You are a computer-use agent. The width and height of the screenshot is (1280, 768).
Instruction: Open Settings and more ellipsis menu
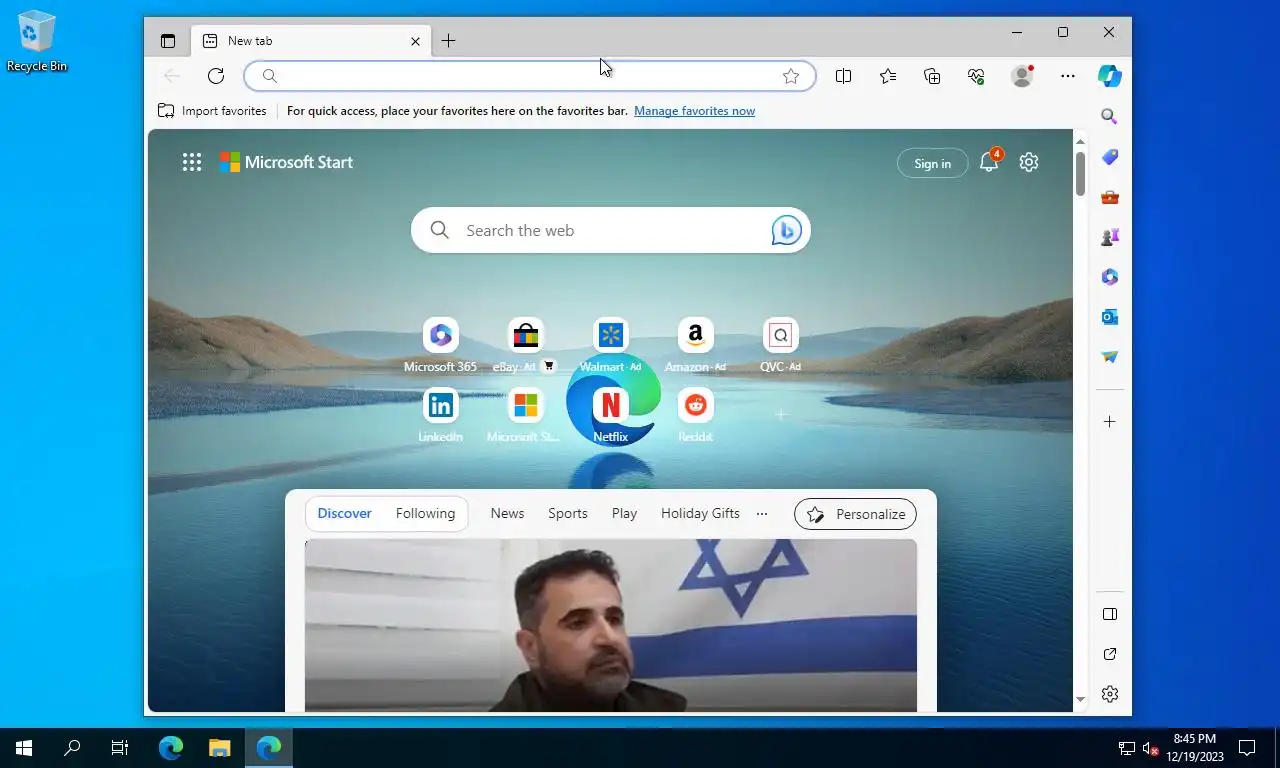1068,76
